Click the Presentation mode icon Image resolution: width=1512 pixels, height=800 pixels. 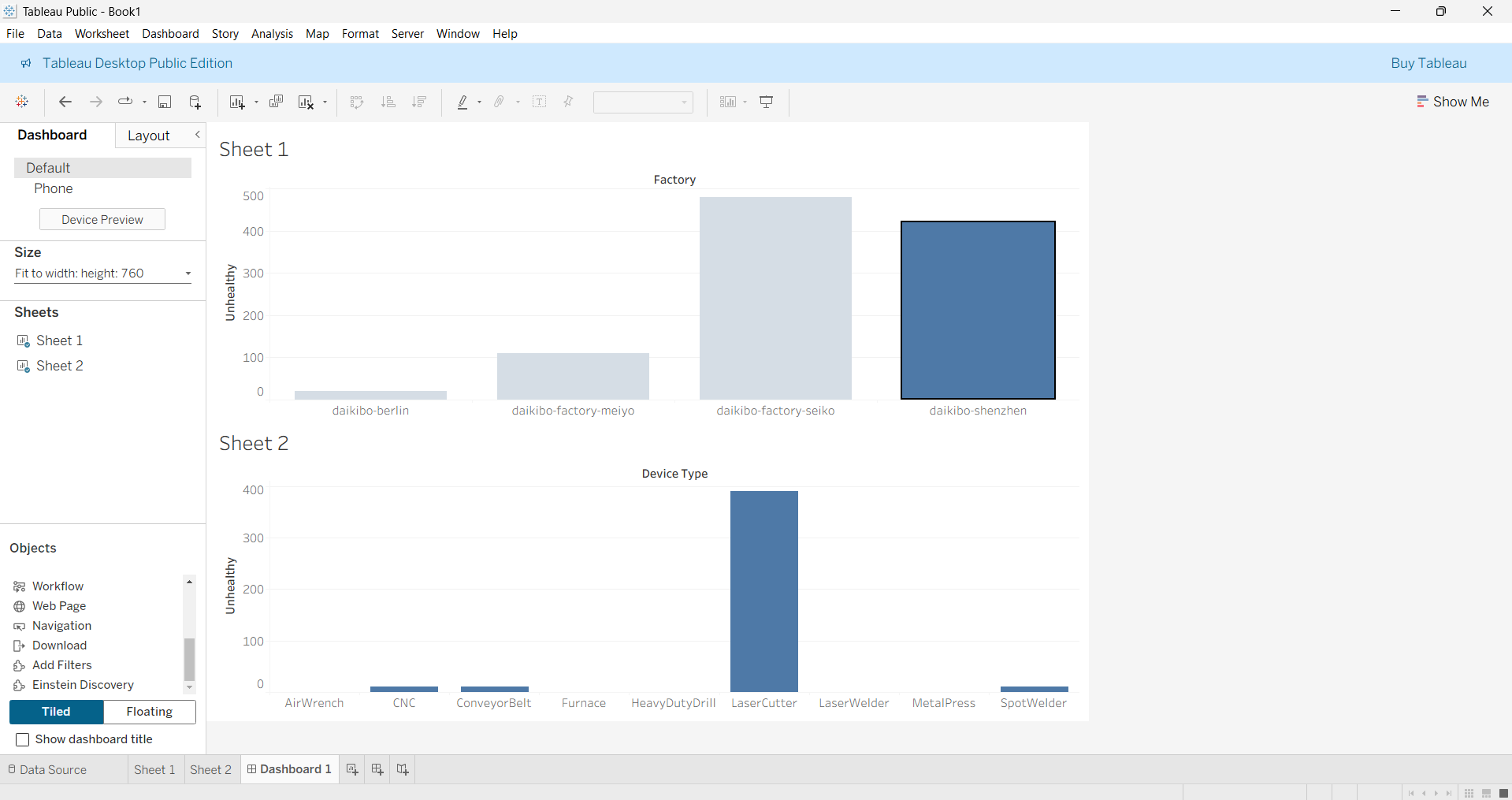[x=767, y=102]
